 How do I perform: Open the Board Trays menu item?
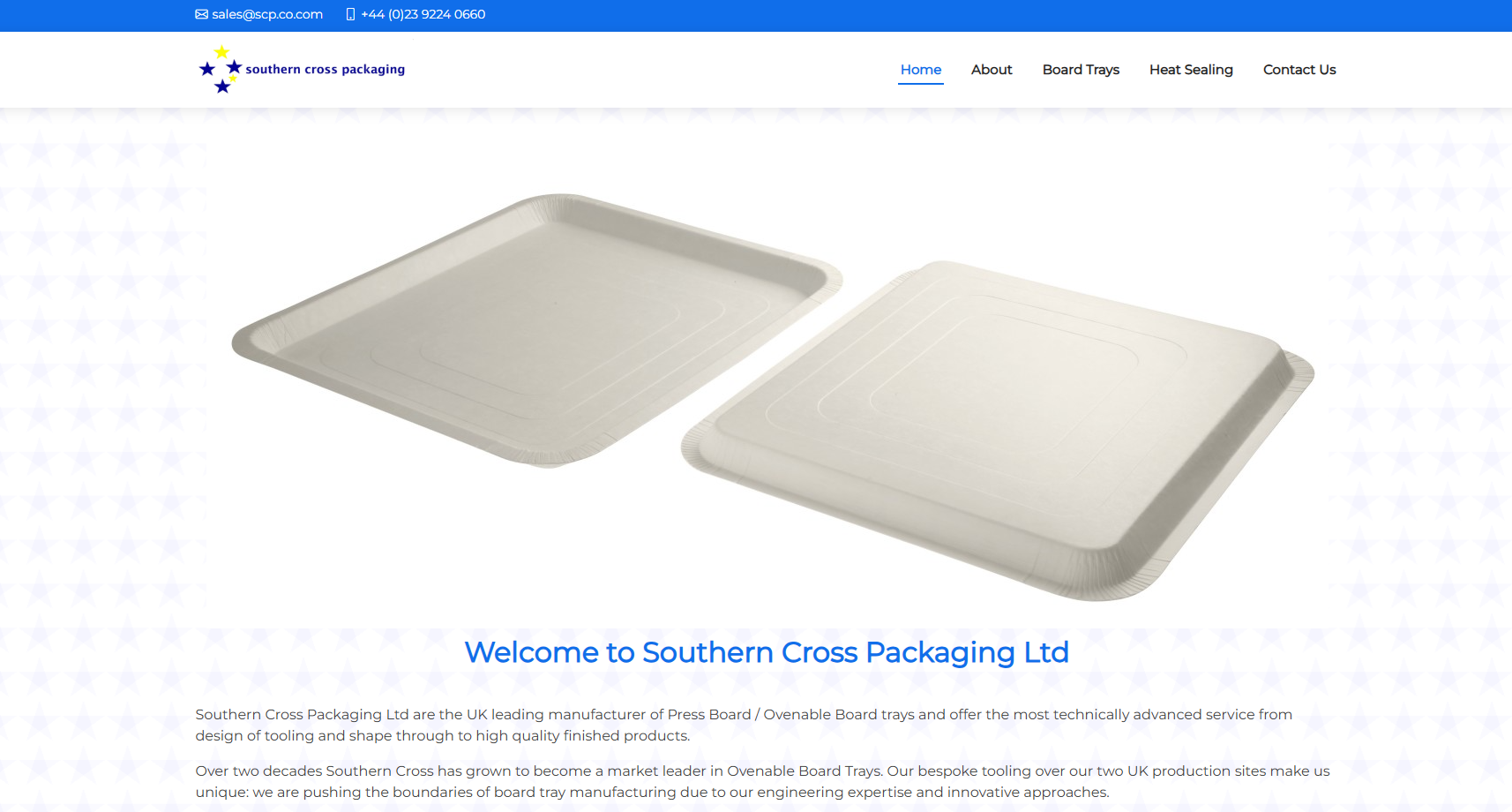[x=1081, y=70]
